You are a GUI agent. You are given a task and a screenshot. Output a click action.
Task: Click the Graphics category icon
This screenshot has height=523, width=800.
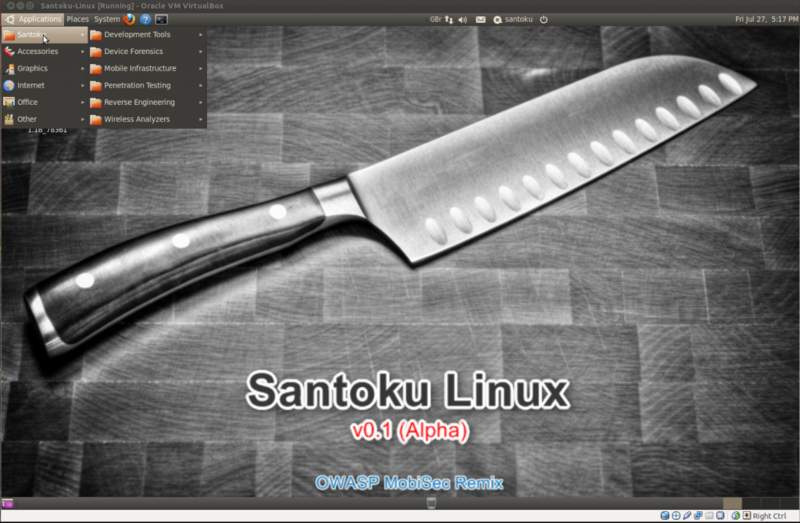coord(9,68)
